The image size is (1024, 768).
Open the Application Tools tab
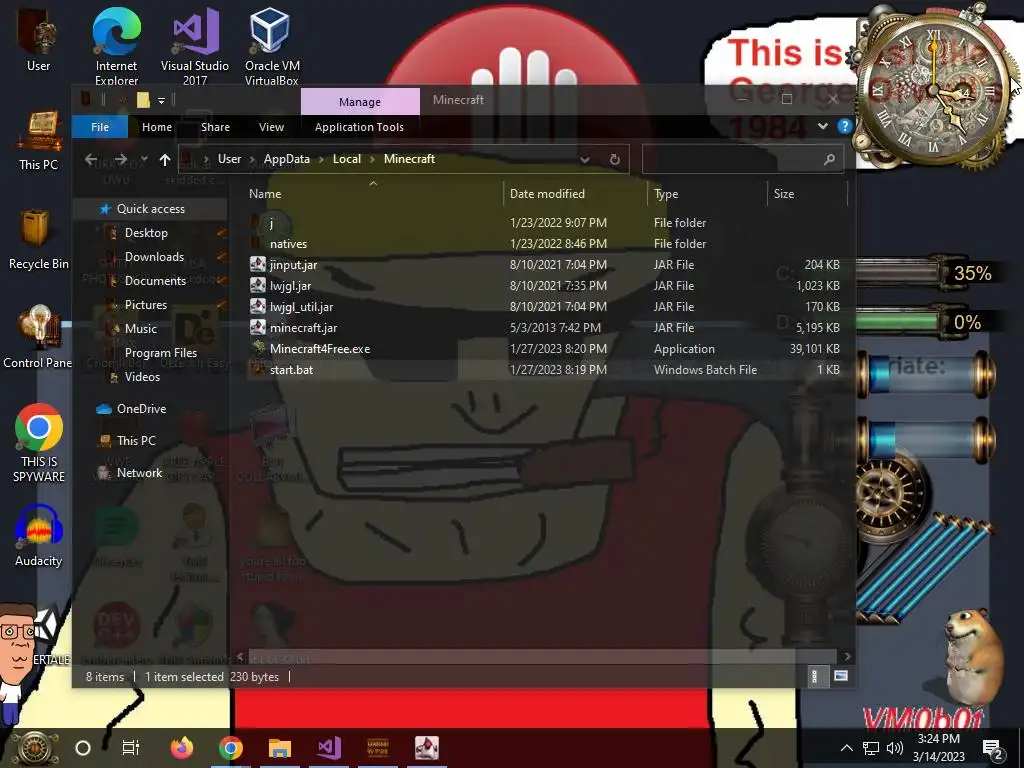tap(359, 127)
